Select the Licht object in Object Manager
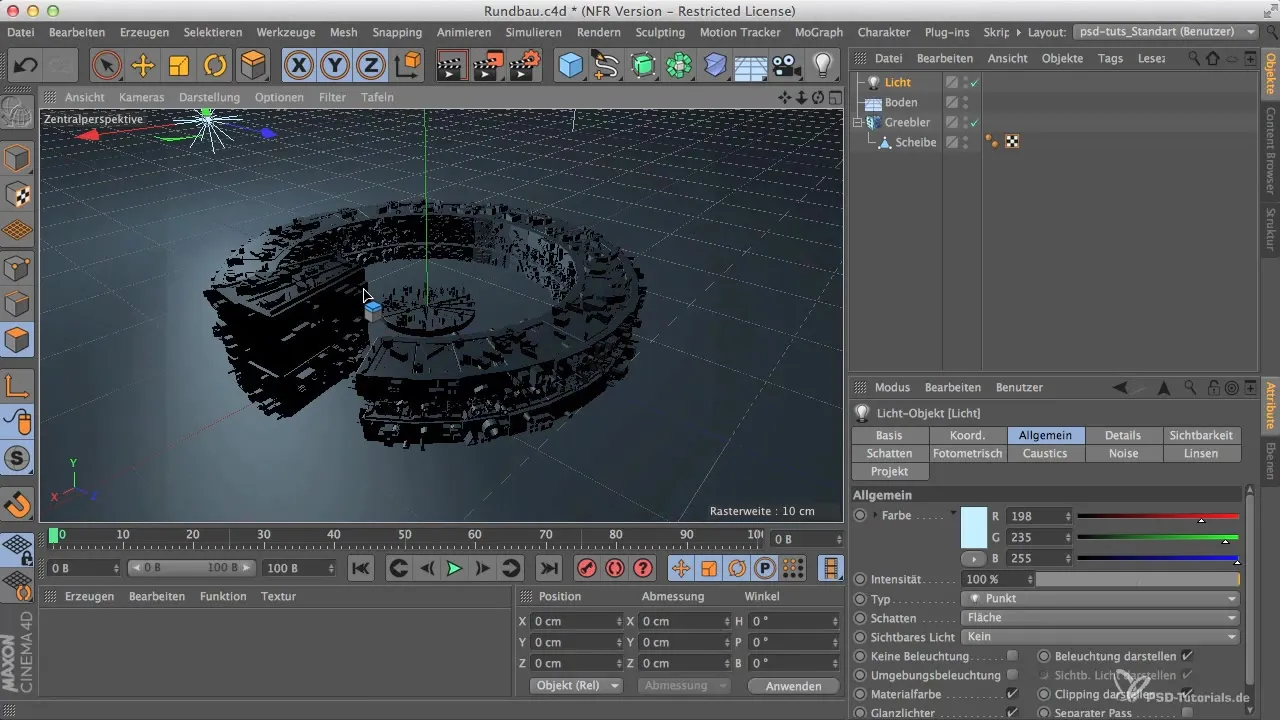The width and height of the screenshot is (1280, 720). click(x=898, y=82)
